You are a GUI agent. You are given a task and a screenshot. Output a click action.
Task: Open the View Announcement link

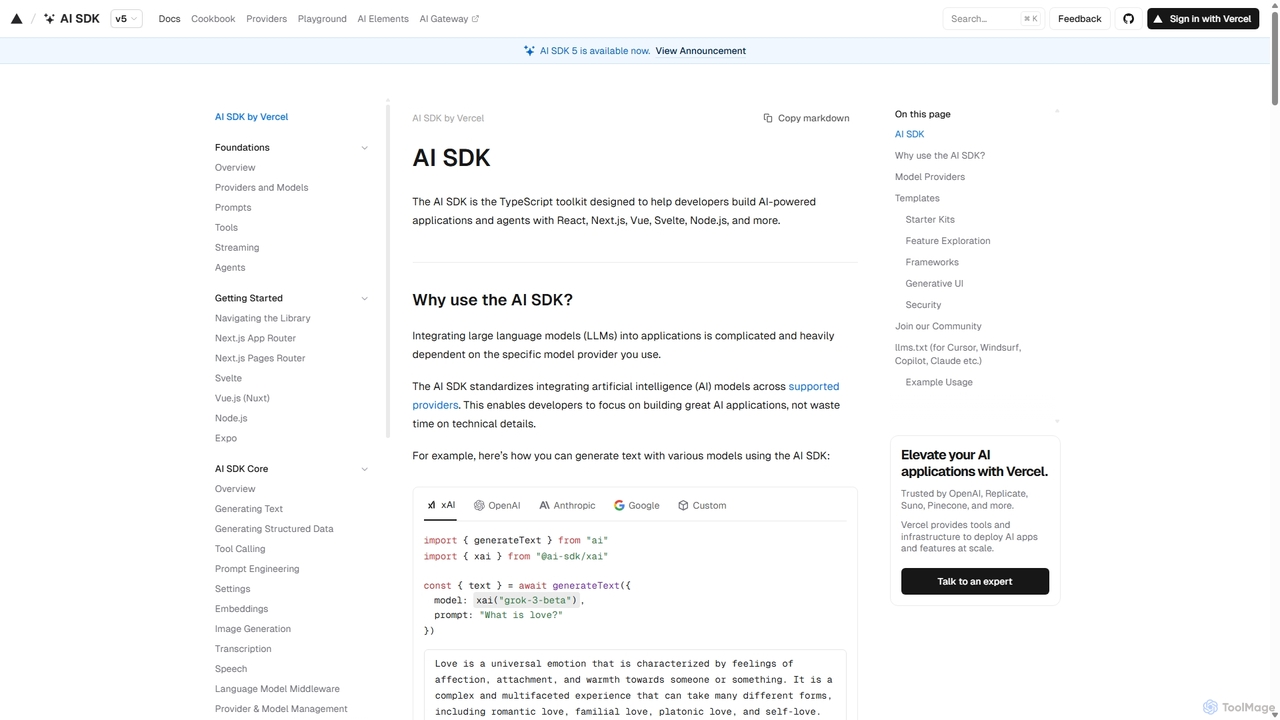click(x=701, y=51)
